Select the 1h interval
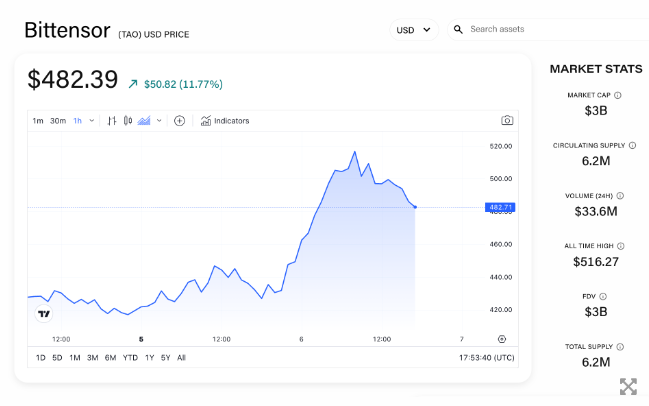Image resolution: width=649 pixels, height=406 pixels. (x=77, y=121)
